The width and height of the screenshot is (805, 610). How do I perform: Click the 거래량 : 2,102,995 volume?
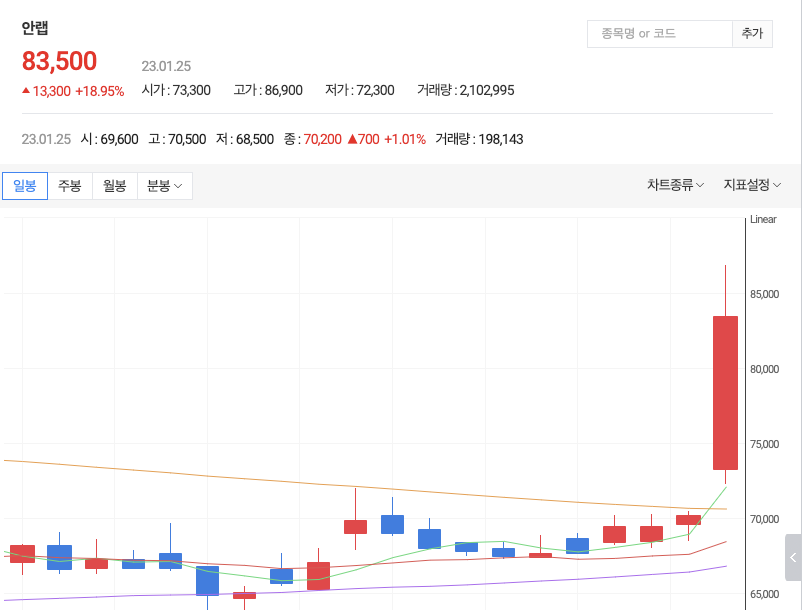point(466,90)
